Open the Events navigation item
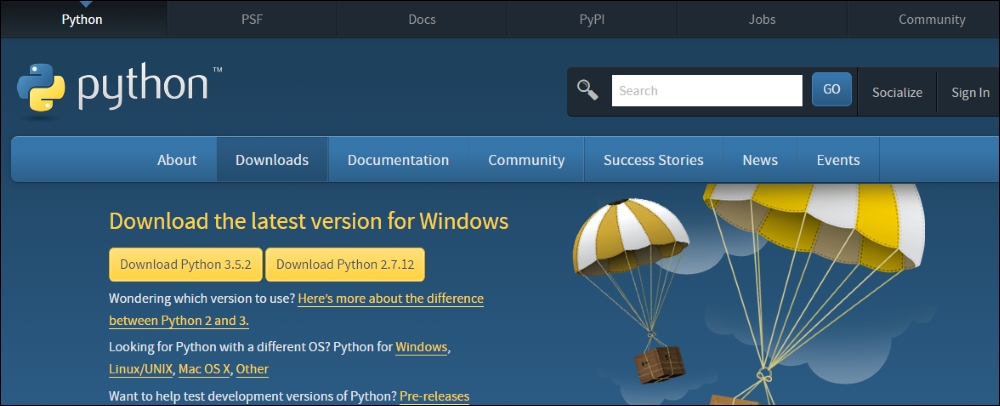Viewport: 1000px width, 406px height. pyautogui.click(x=839, y=160)
